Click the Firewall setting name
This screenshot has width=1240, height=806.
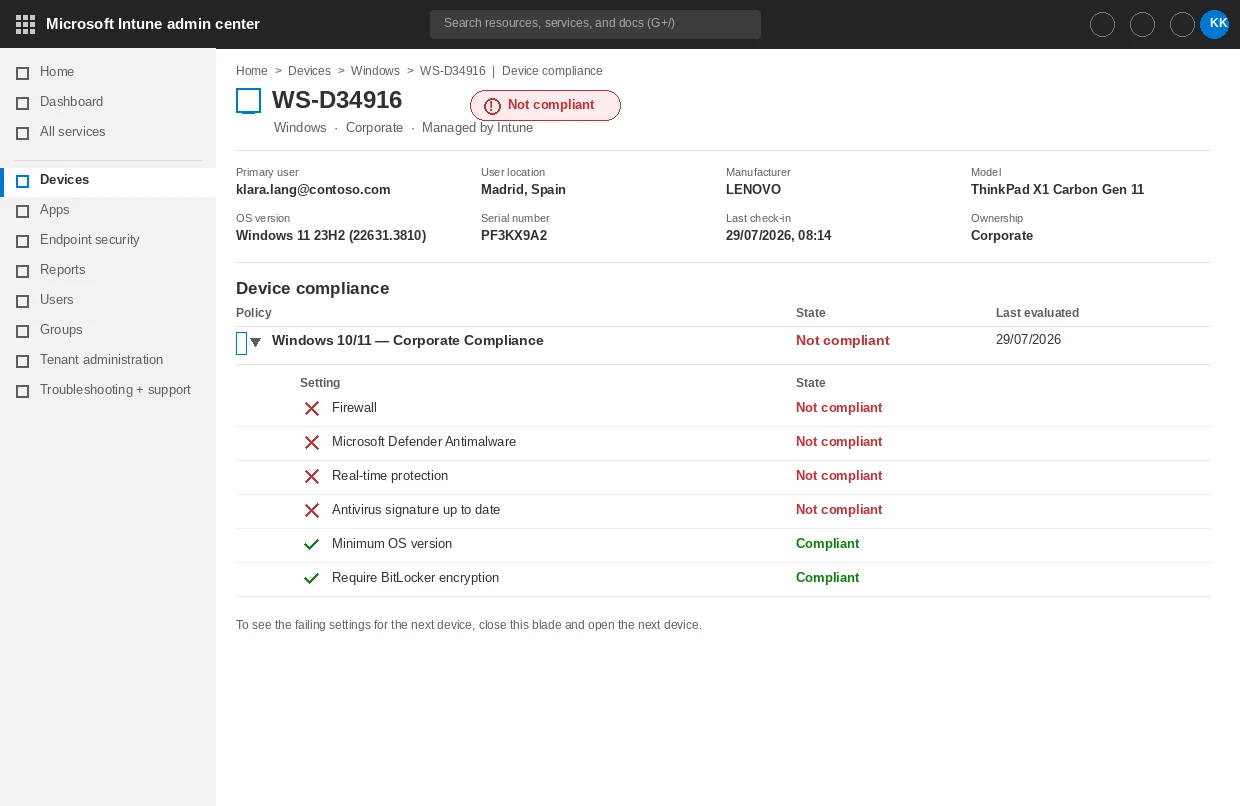[354, 408]
